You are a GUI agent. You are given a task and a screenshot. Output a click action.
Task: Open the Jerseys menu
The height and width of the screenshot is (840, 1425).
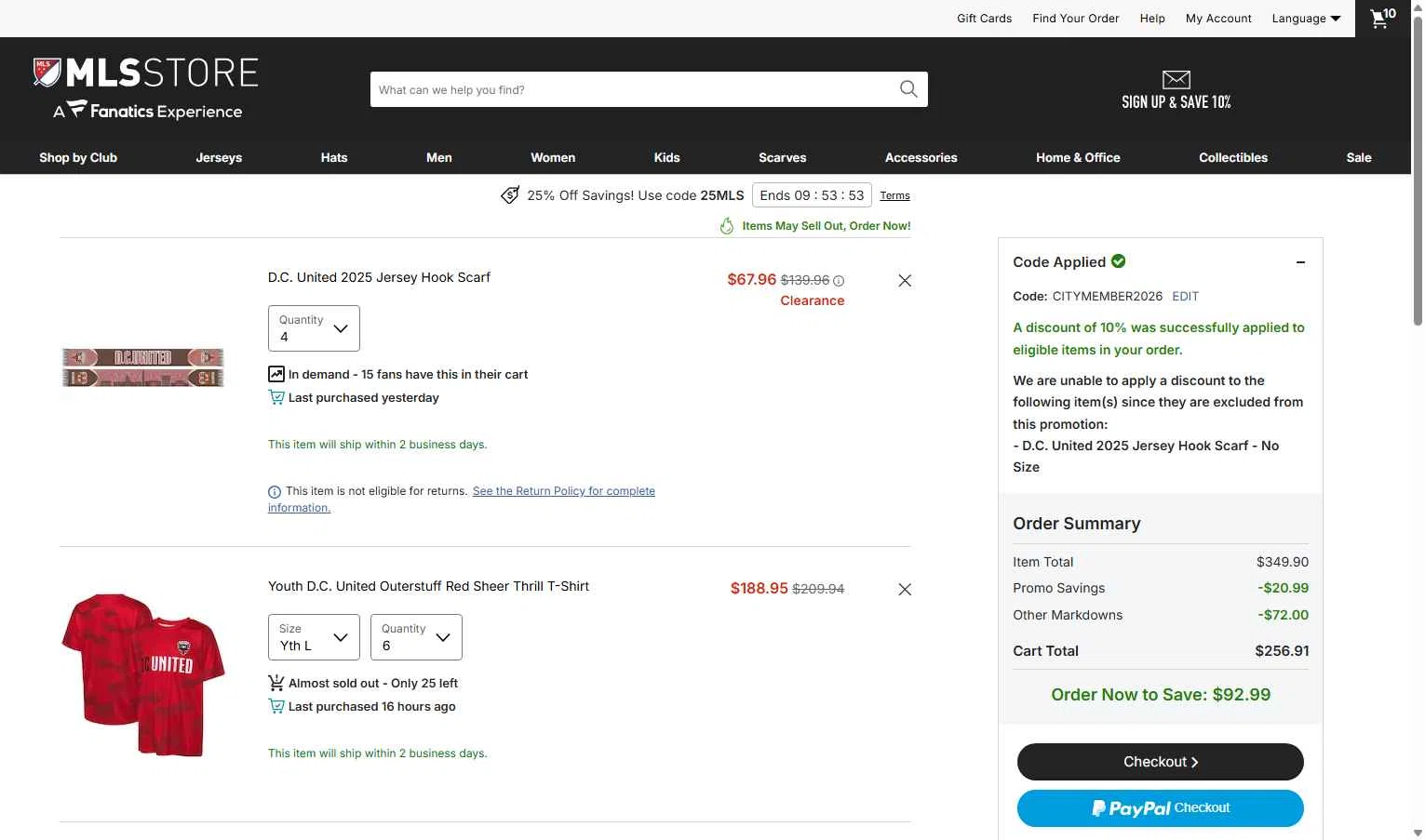[219, 157]
